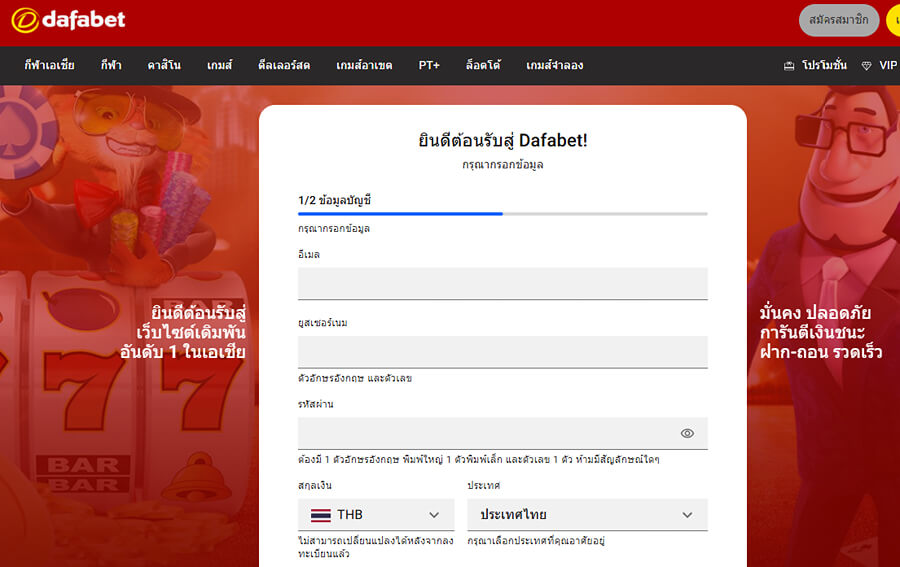Screen dimensions: 900x567
Task: Click the ประเทศ label
Action: coord(483,486)
